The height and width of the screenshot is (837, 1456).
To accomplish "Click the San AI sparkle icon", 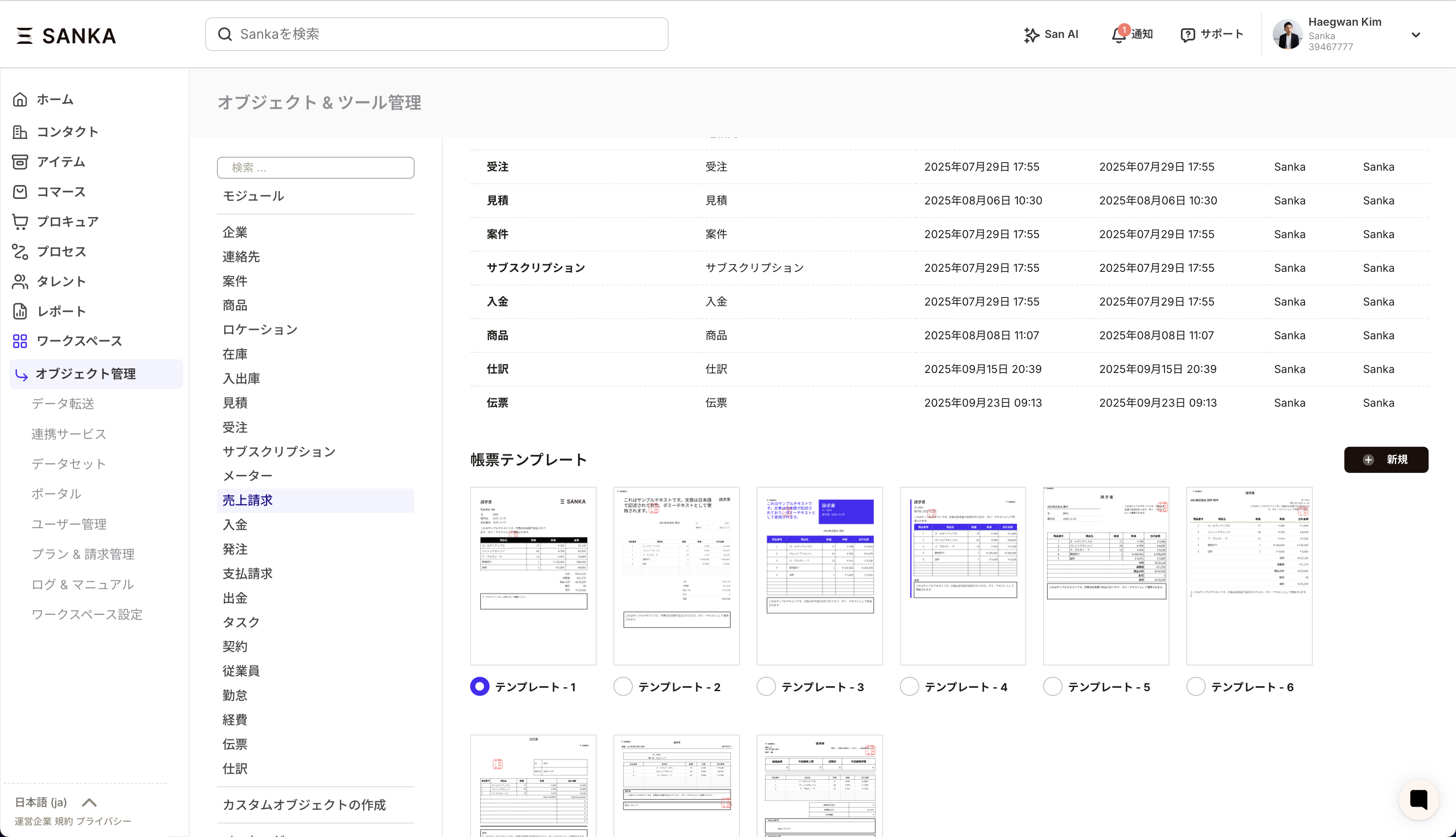I will pyautogui.click(x=1031, y=35).
